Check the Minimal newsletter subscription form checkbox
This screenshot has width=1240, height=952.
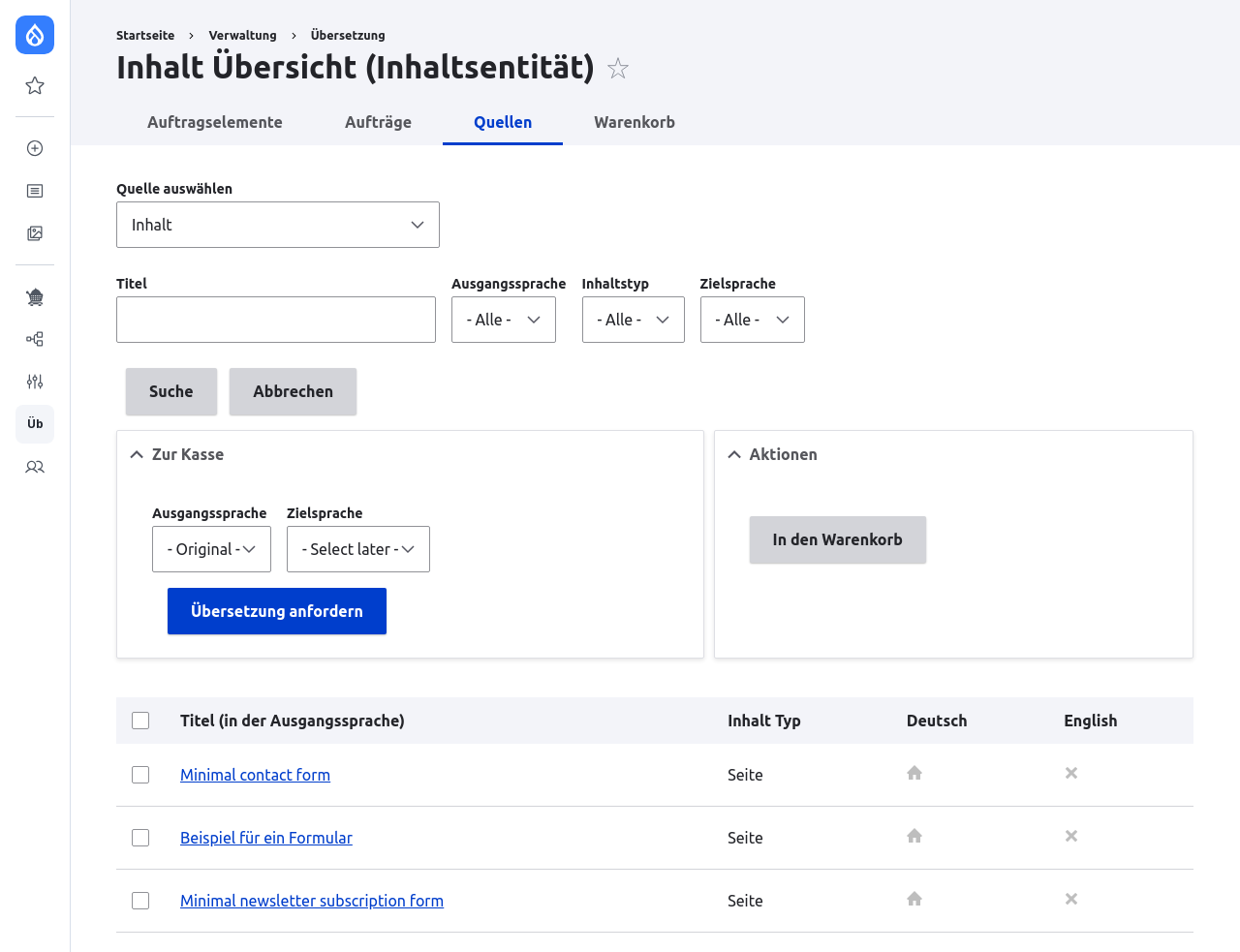point(140,901)
